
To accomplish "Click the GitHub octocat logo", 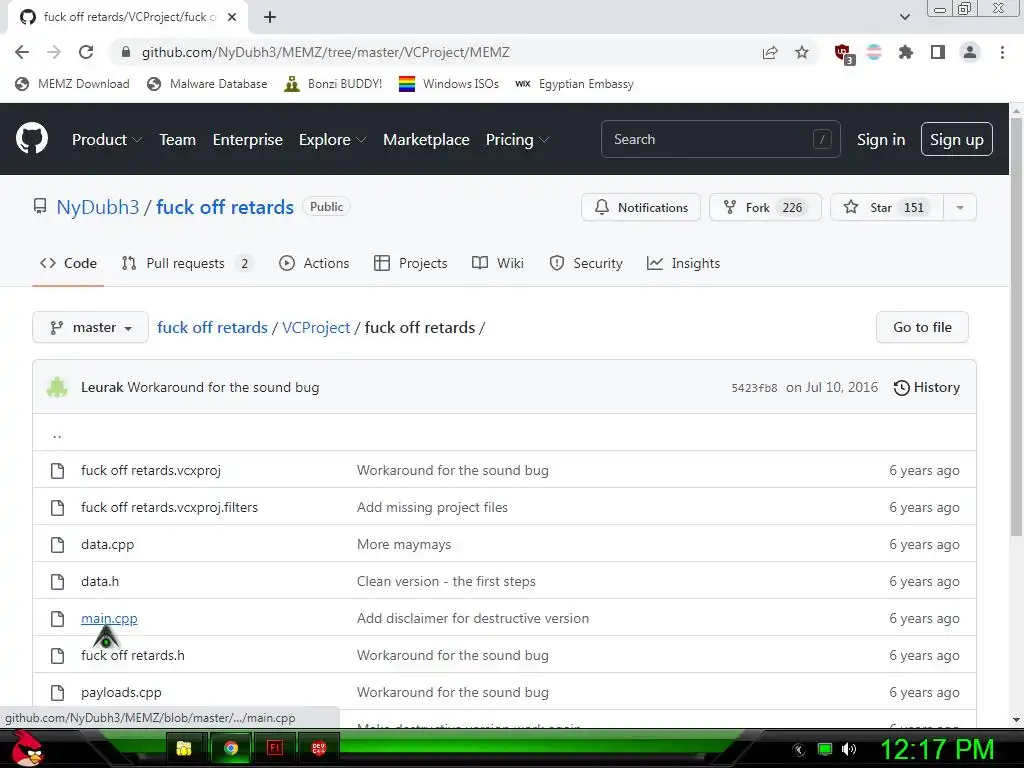I will coord(32,138).
